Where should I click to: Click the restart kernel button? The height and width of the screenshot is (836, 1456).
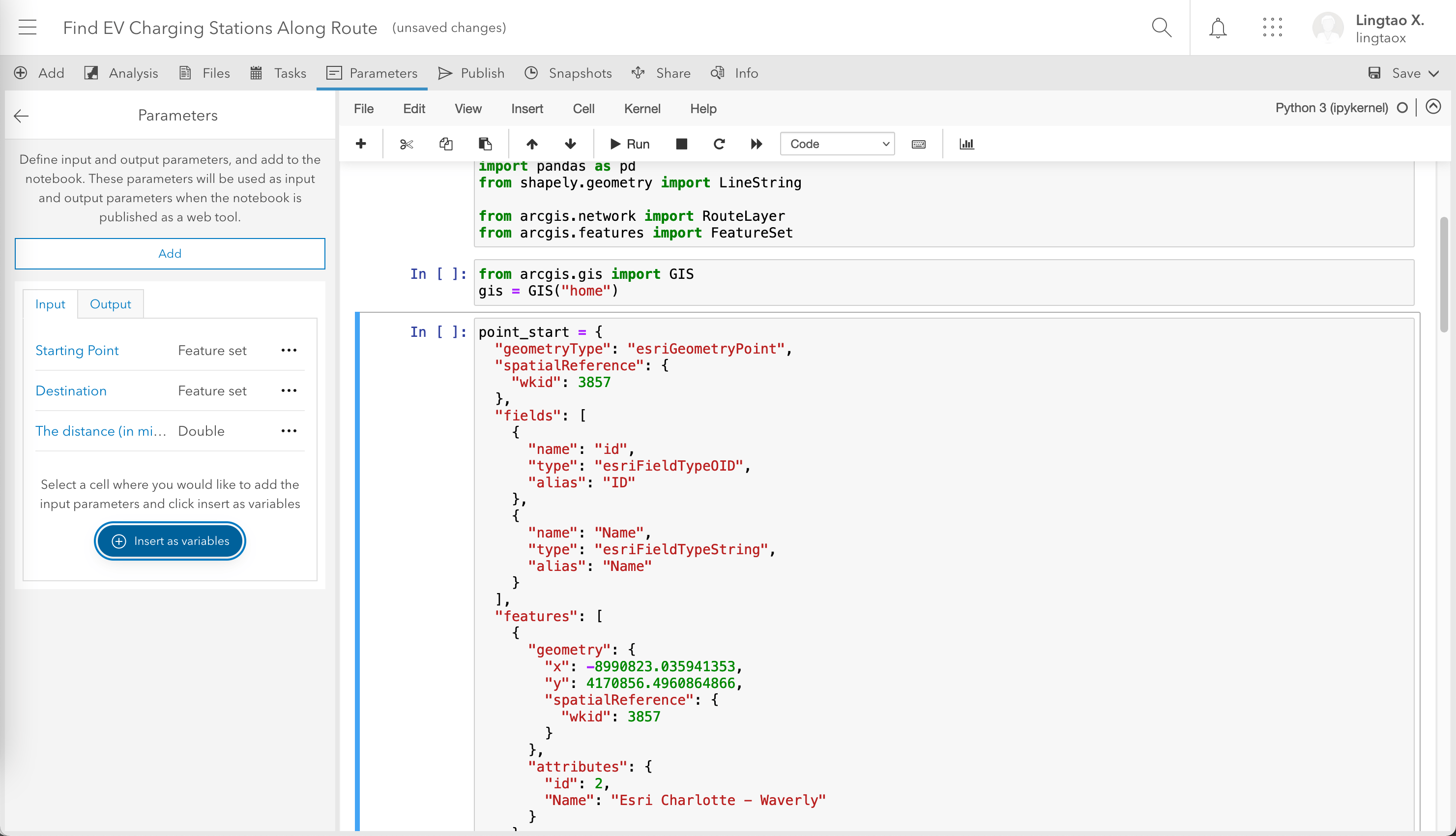coord(718,143)
